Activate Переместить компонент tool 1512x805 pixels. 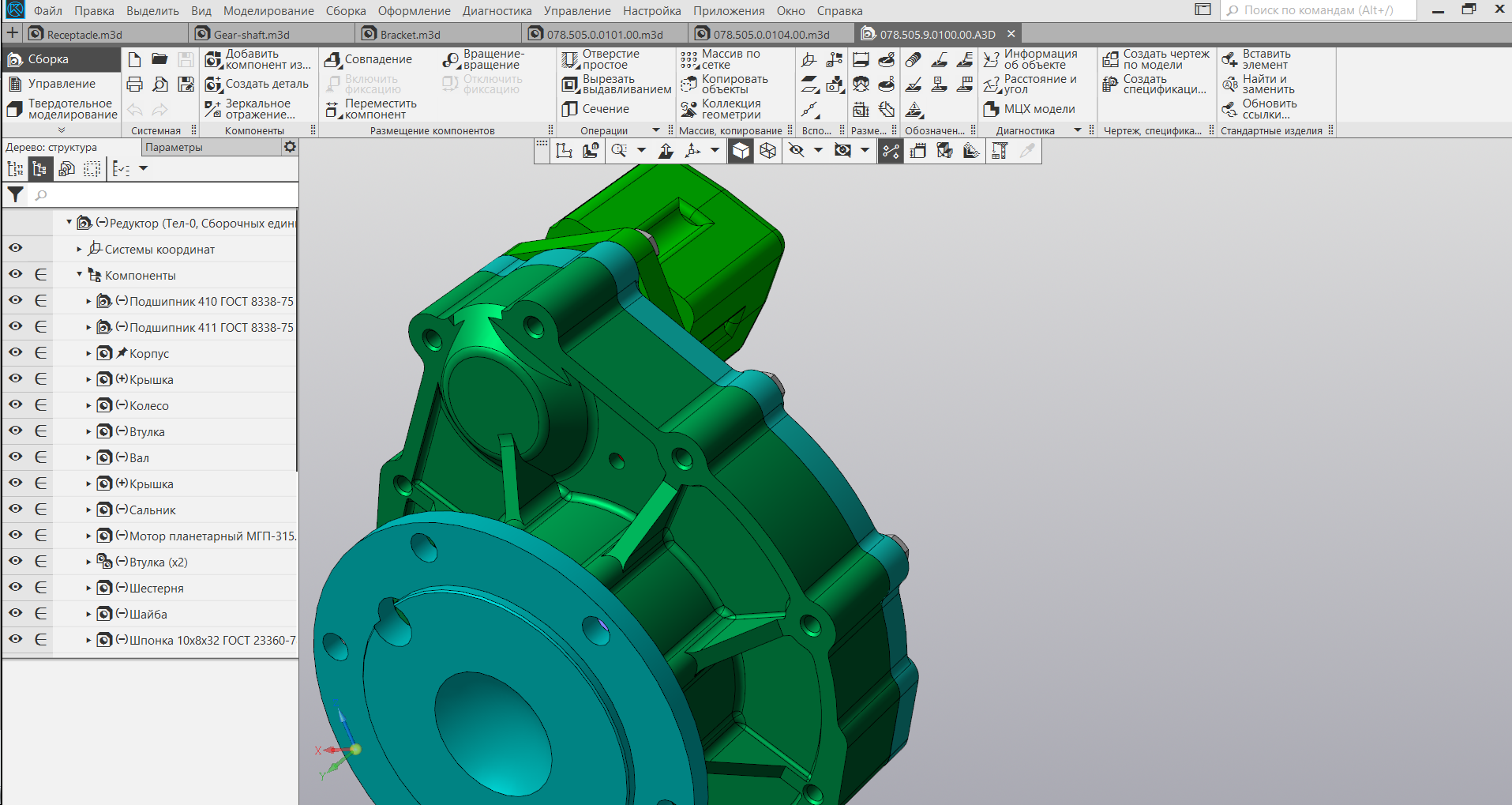click(370, 109)
